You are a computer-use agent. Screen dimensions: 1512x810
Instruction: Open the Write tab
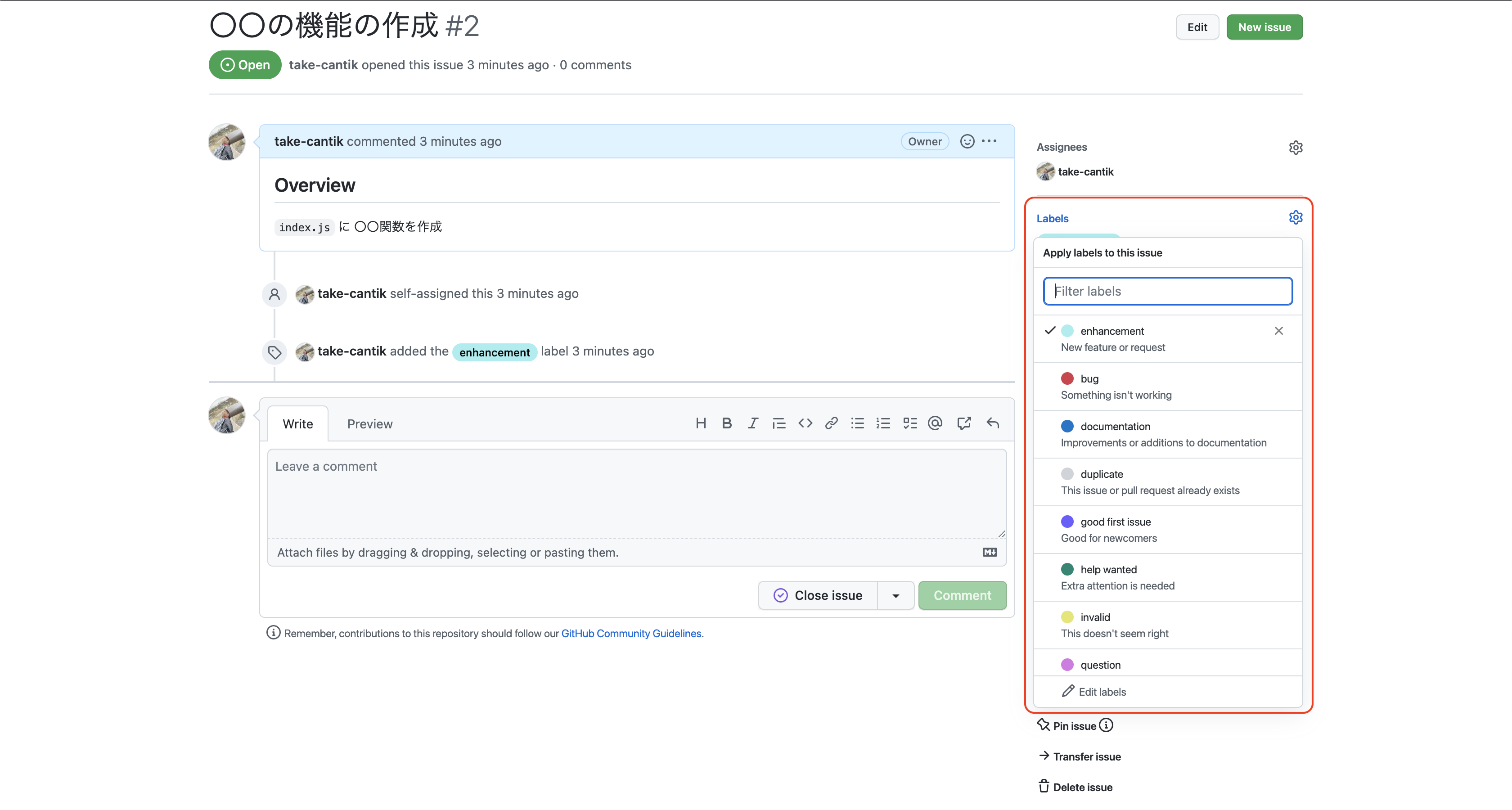[297, 423]
